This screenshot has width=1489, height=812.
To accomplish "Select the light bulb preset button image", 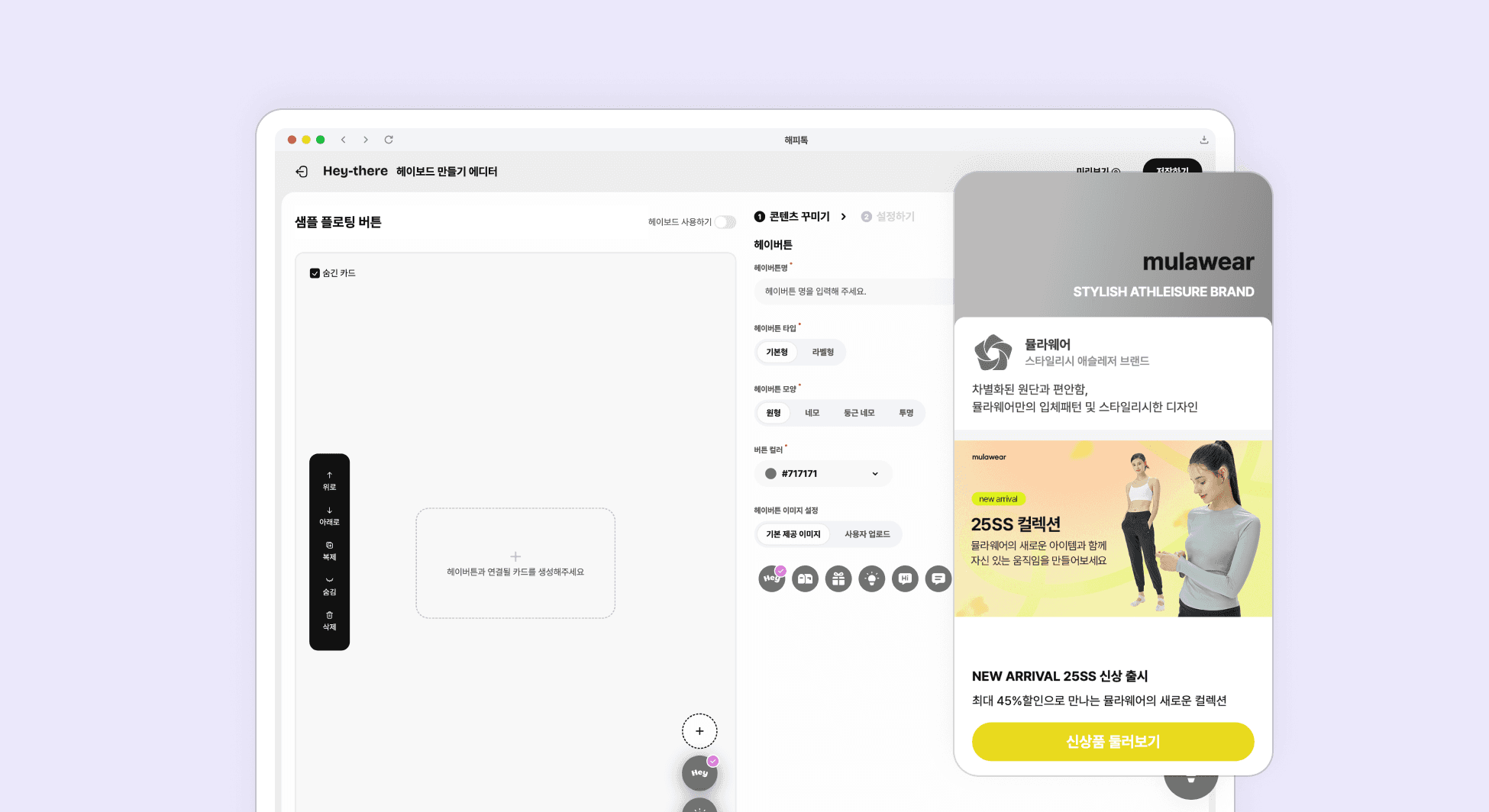I will click(x=872, y=578).
